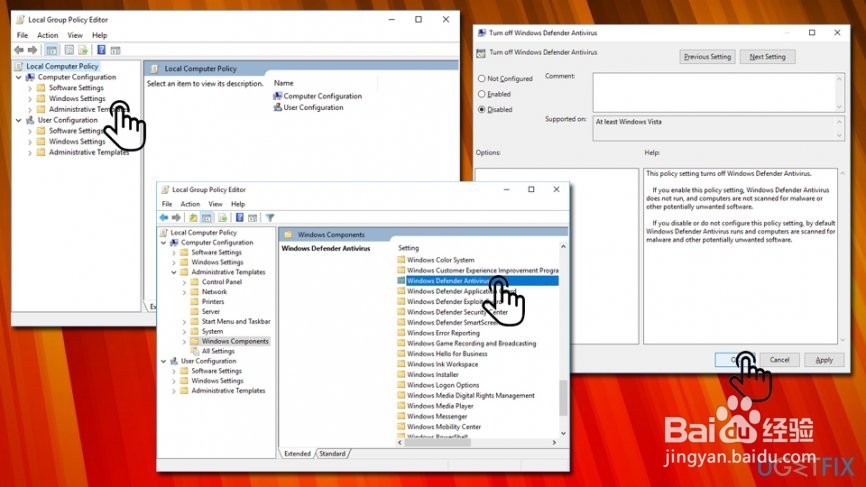866x487 pixels.
Task: Click the Previous Setting button
Action: tap(707, 56)
